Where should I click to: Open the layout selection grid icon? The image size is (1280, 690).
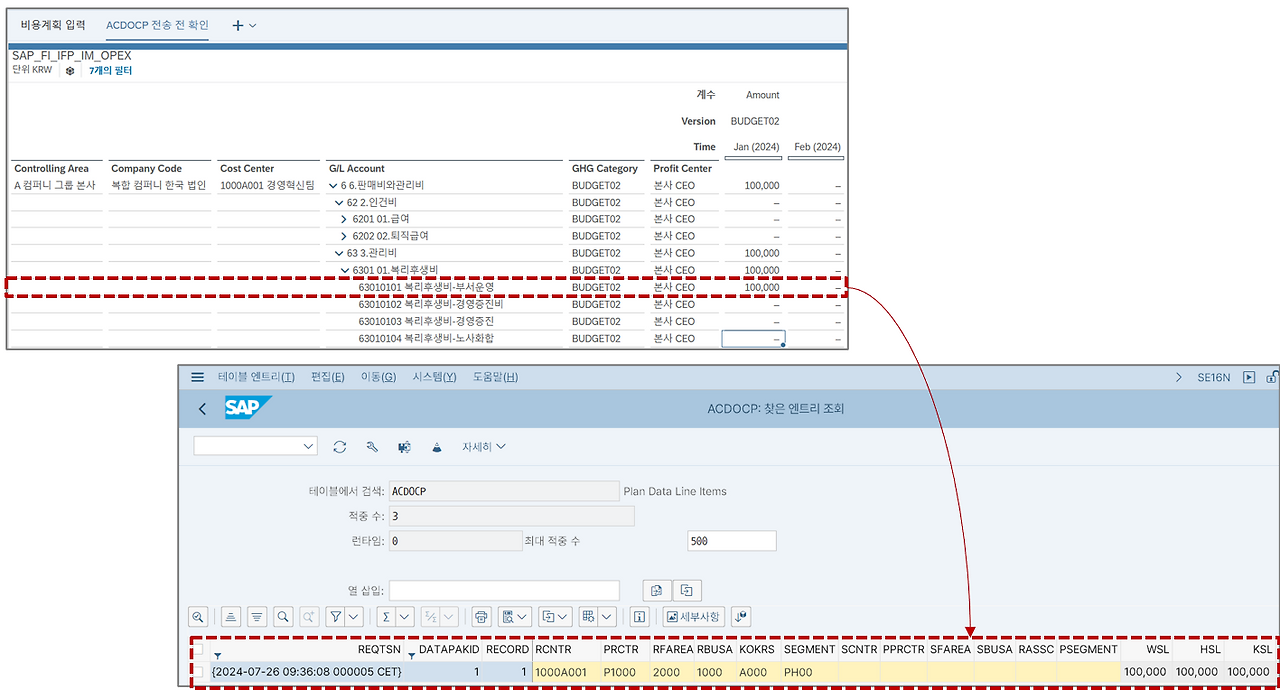point(588,617)
